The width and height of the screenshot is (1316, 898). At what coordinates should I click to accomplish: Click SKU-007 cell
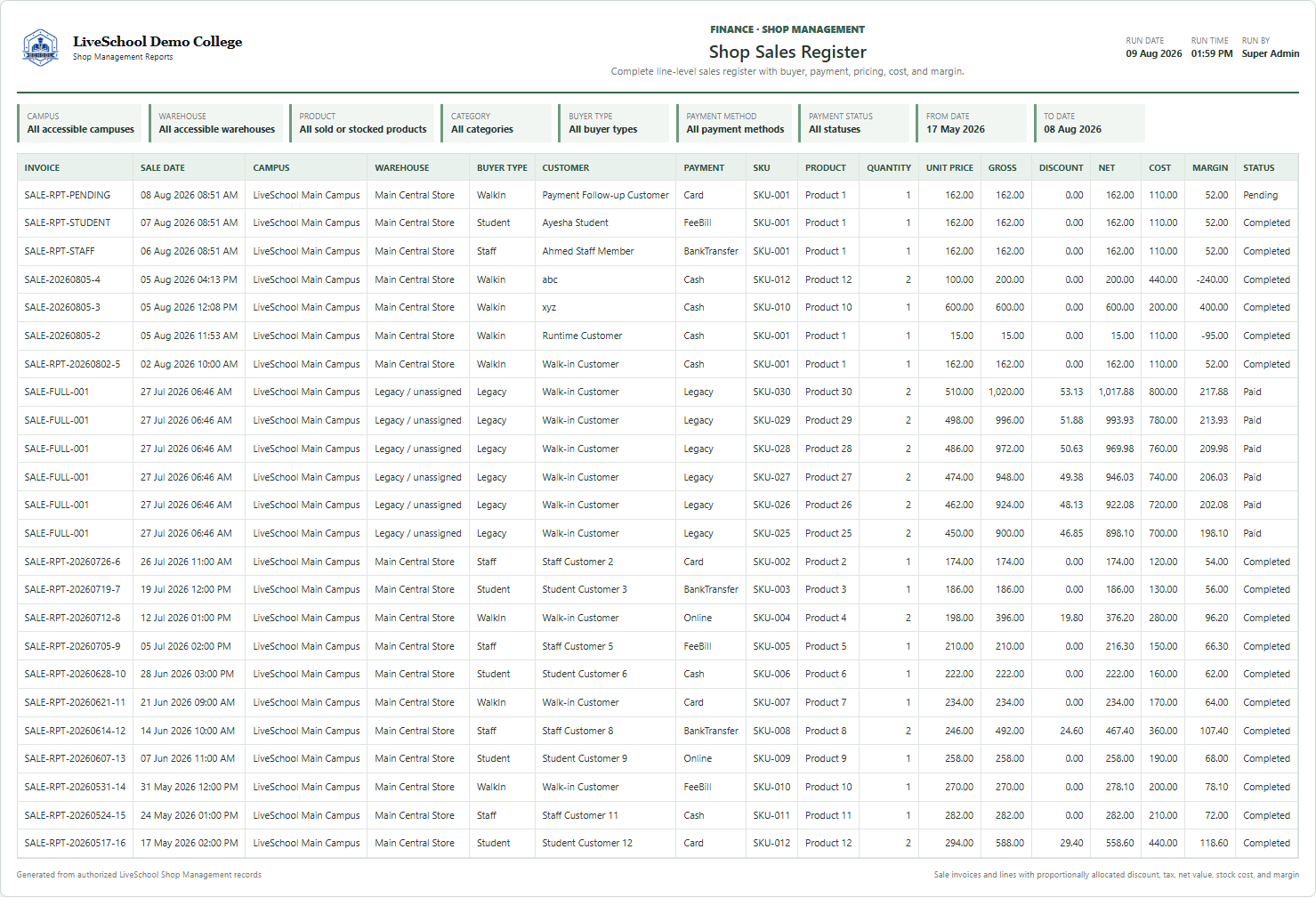click(x=771, y=702)
